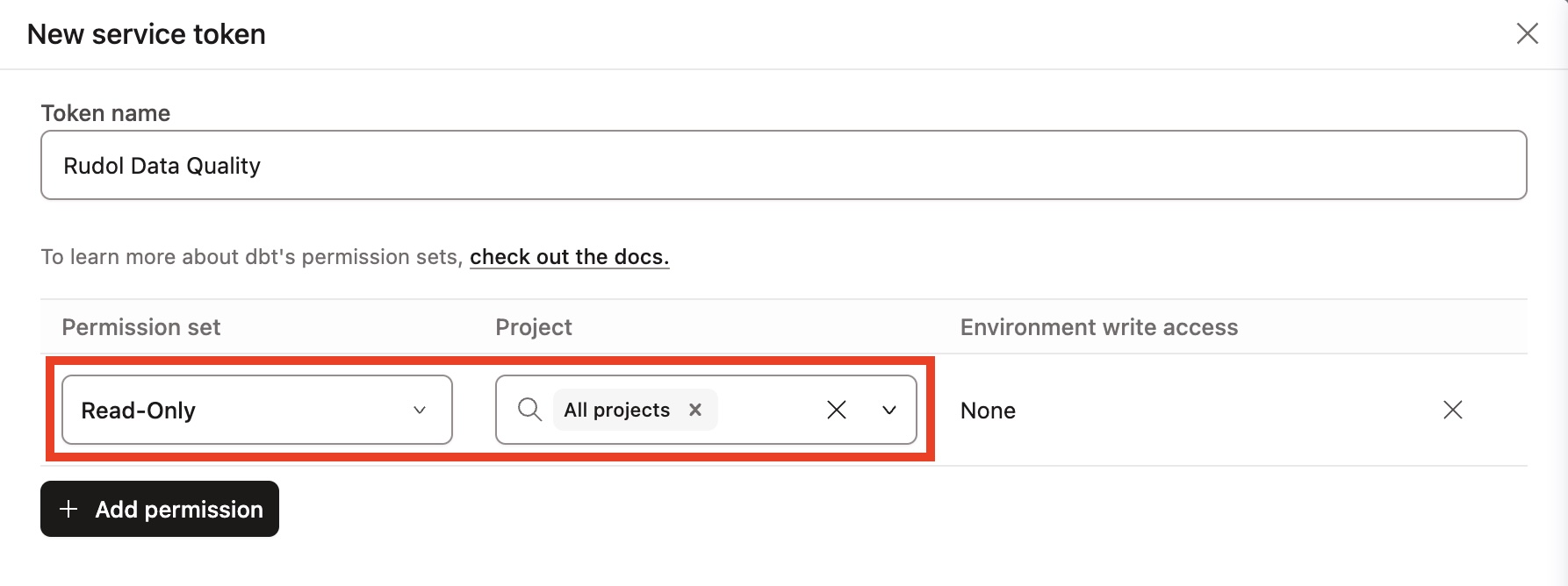
Task: Click the X icon inside the All projects tag
Action: coord(694,410)
